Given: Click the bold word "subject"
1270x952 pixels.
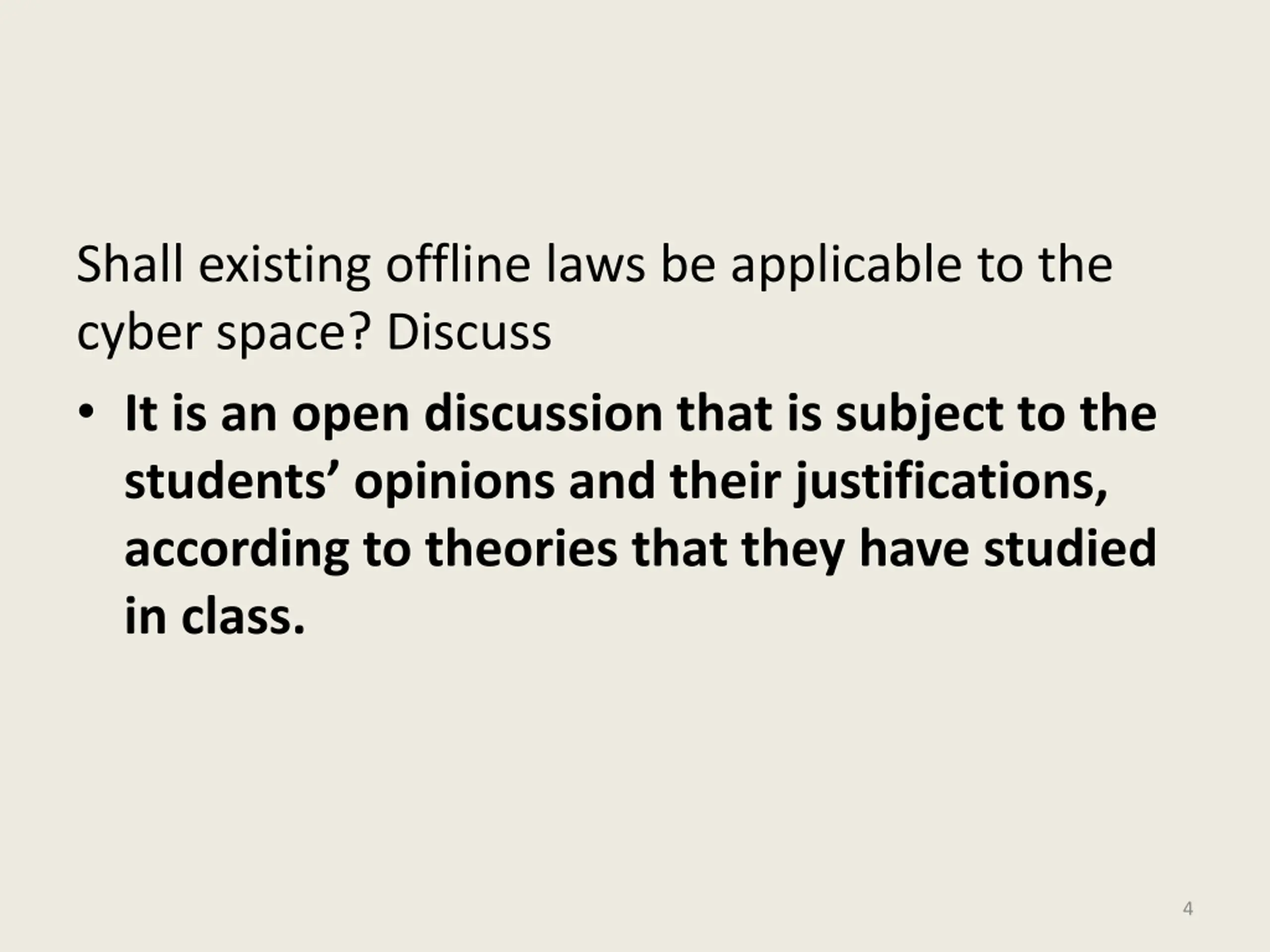Looking at the screenshot, I should pos(919,415).
